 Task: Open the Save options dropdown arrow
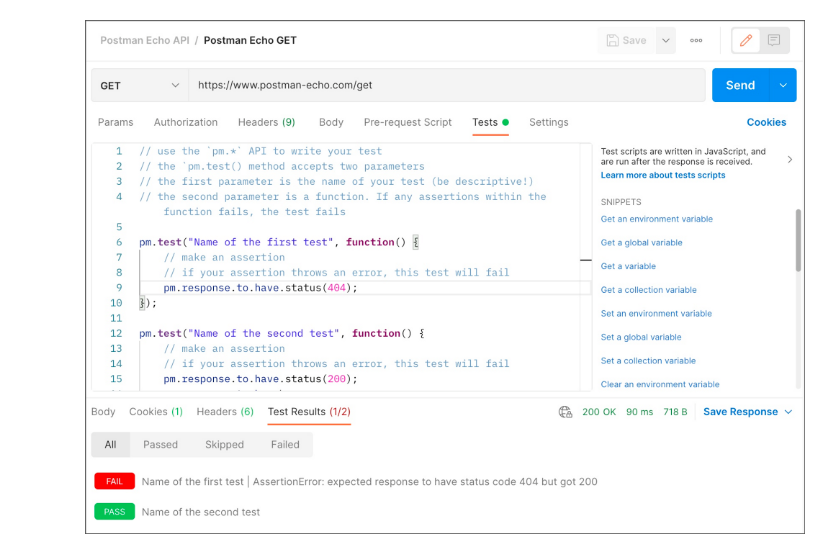(x=666, y=41)
